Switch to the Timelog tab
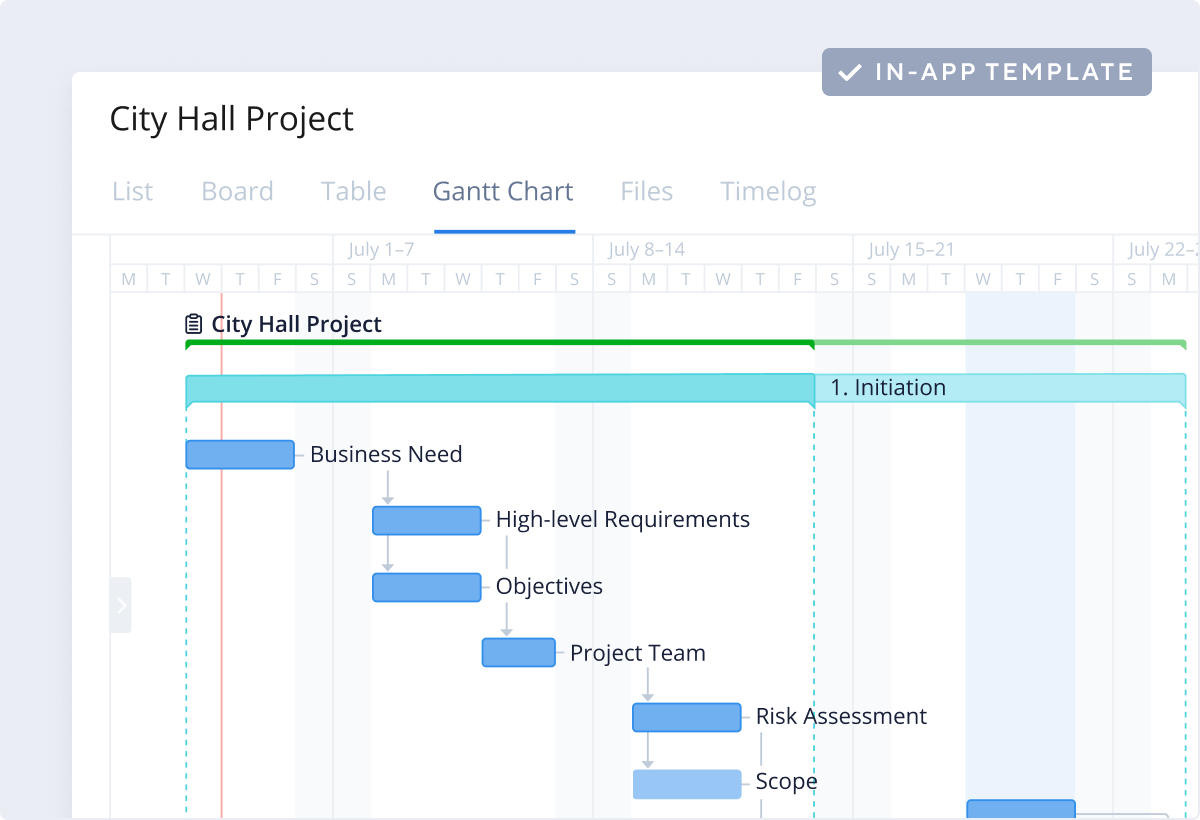Image resolution: width=1200 pixels, height=820 pixels. pos(768,191)
